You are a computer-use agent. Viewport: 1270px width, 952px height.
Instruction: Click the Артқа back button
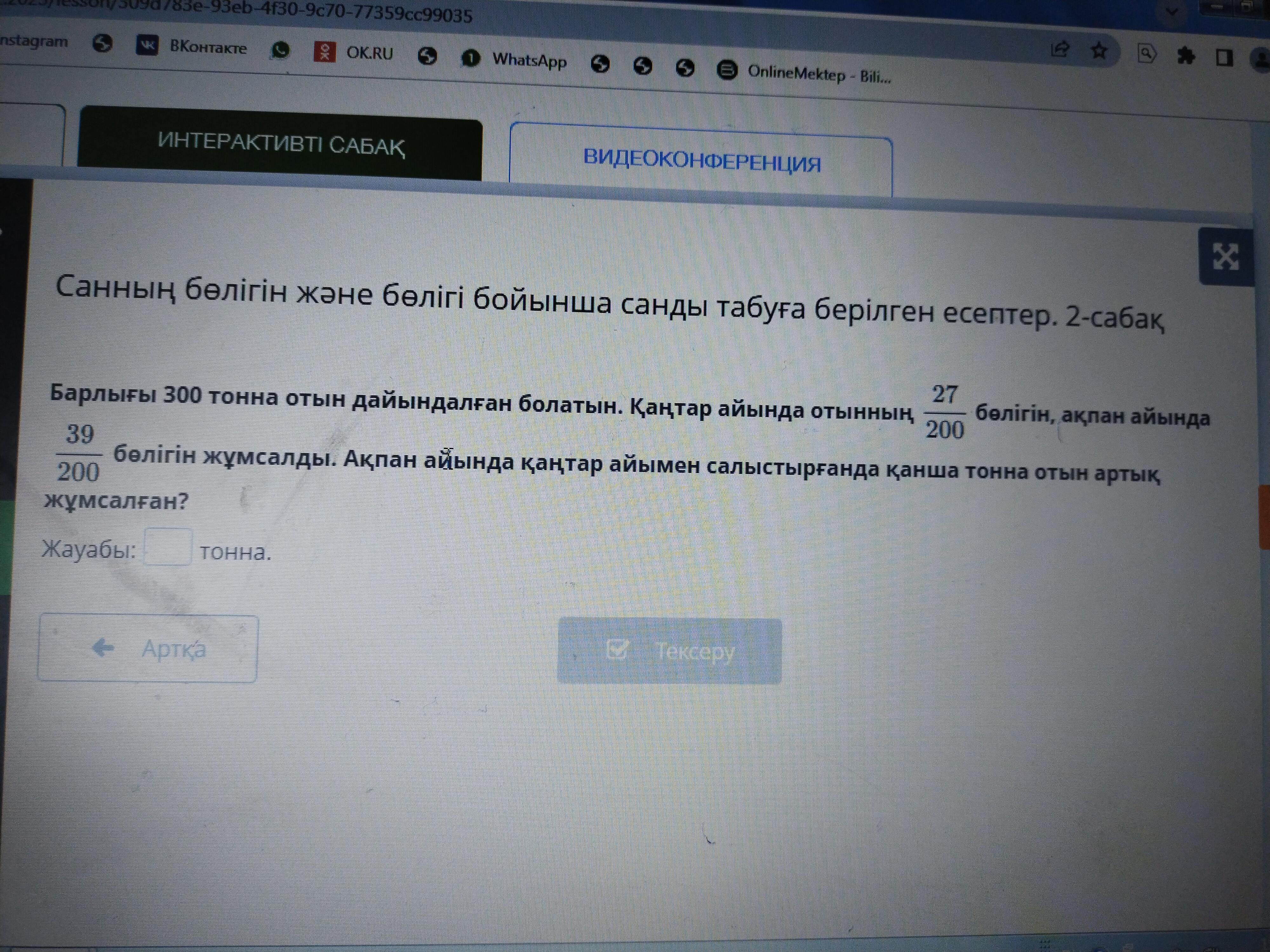coord(148,648)
